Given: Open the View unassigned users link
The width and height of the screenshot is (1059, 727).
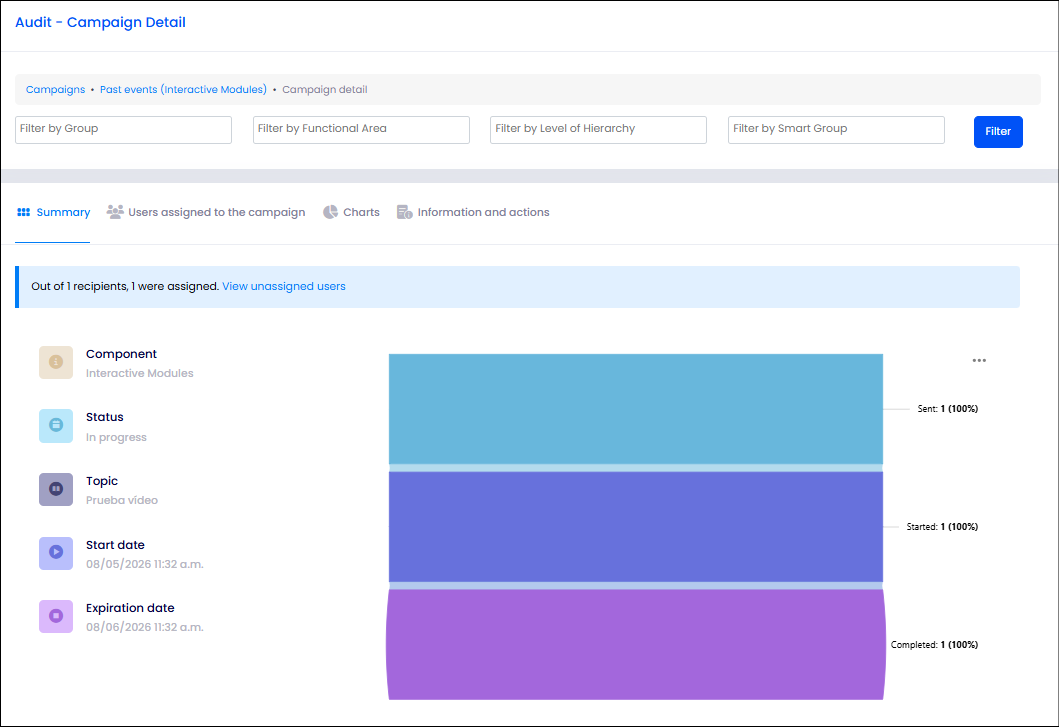Looking at the screenshot, I should 284,286.
